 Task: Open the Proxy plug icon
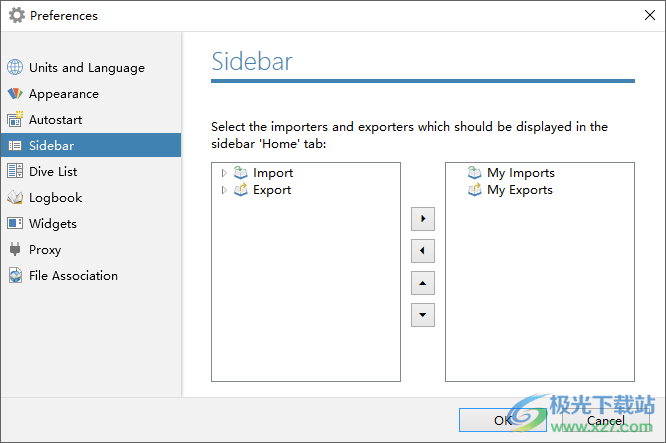tap(15, 249)
